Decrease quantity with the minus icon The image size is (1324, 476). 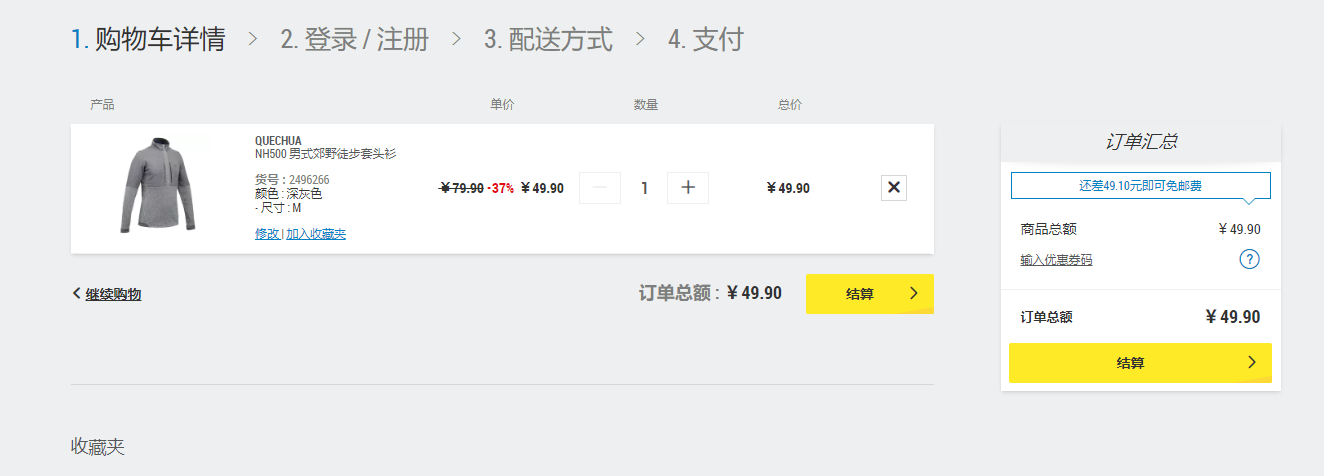click(x=600, y=188)
